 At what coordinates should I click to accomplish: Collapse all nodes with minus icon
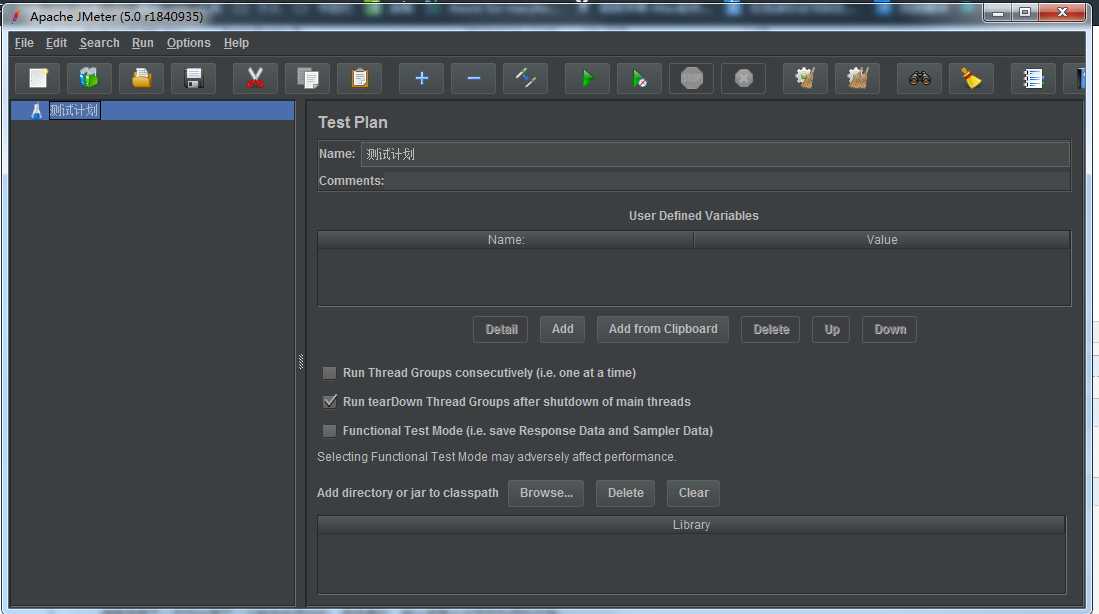coord(473,78)
